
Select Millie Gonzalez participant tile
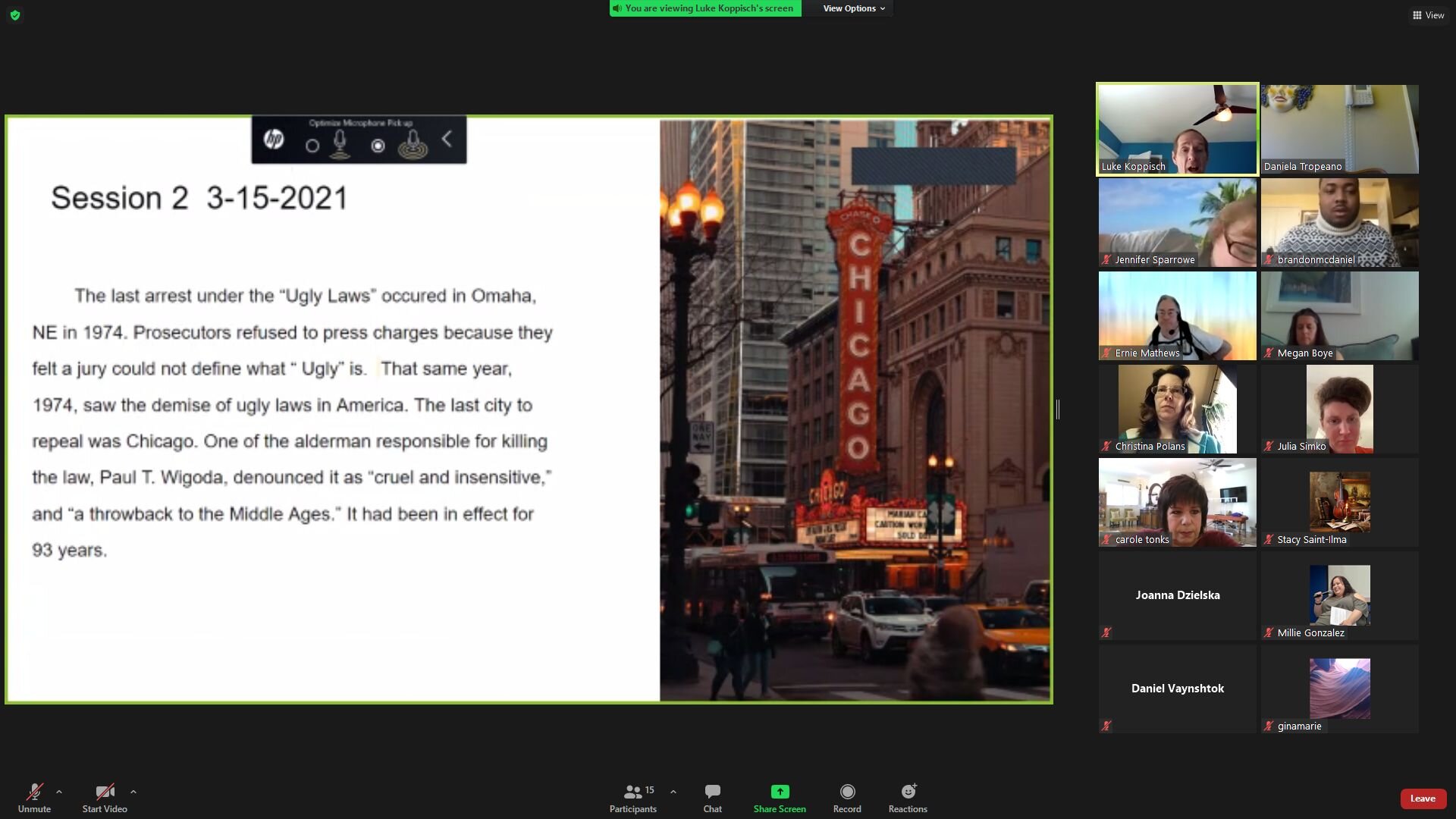click(1340, 595)
